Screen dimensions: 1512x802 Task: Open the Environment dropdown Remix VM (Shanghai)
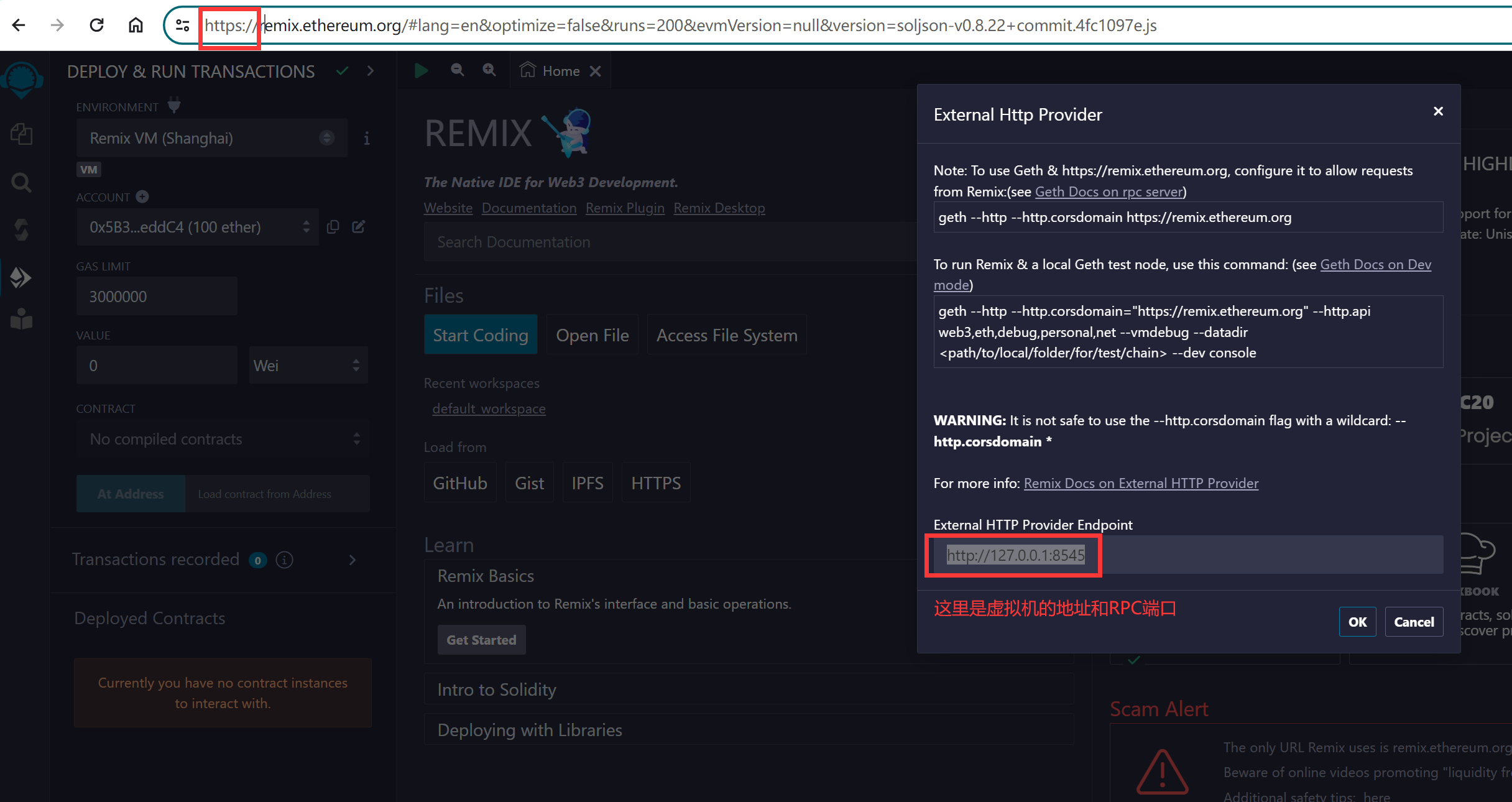[x=211, y=138]
